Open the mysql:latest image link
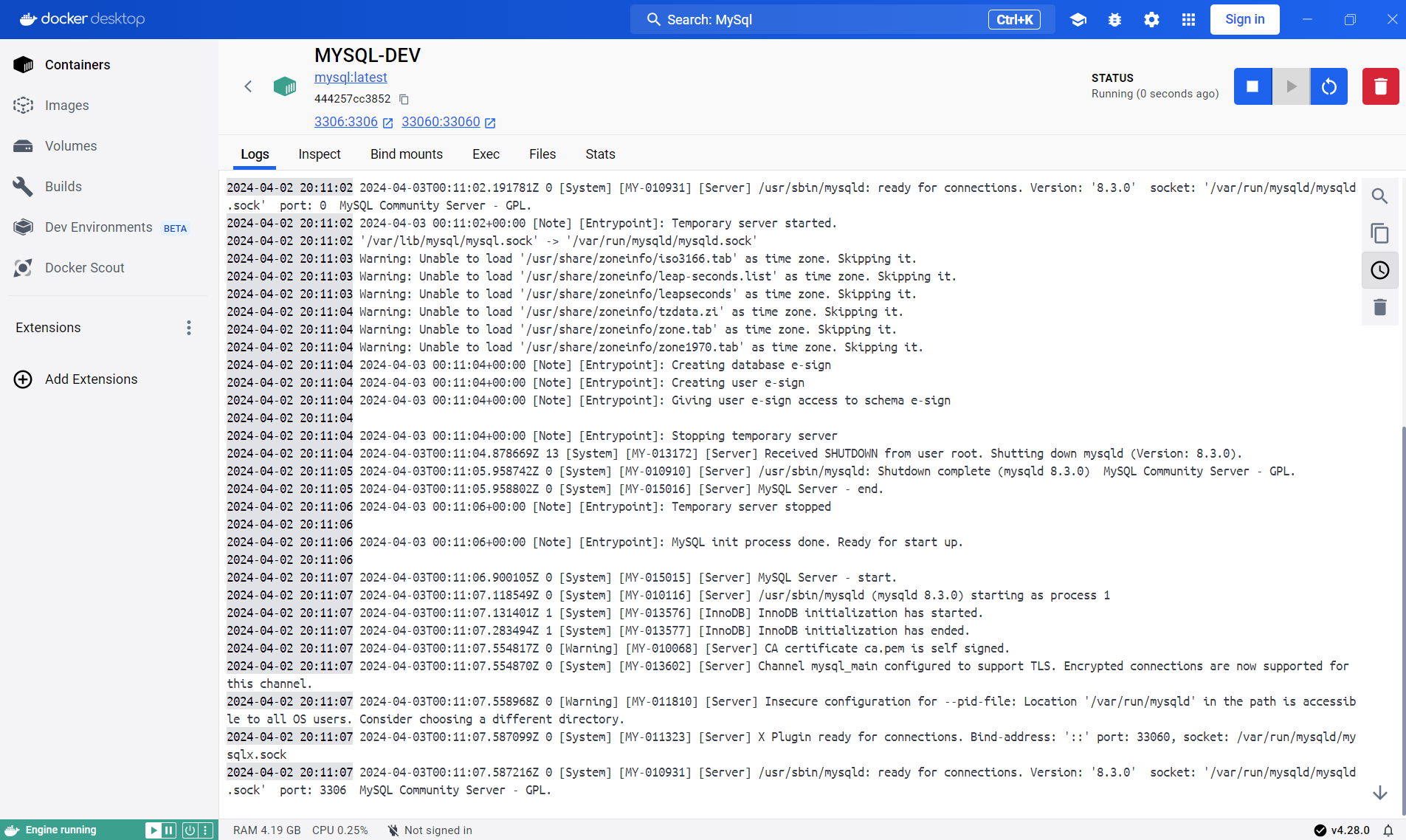1406x840 pixels. click(x=351, y=78)
